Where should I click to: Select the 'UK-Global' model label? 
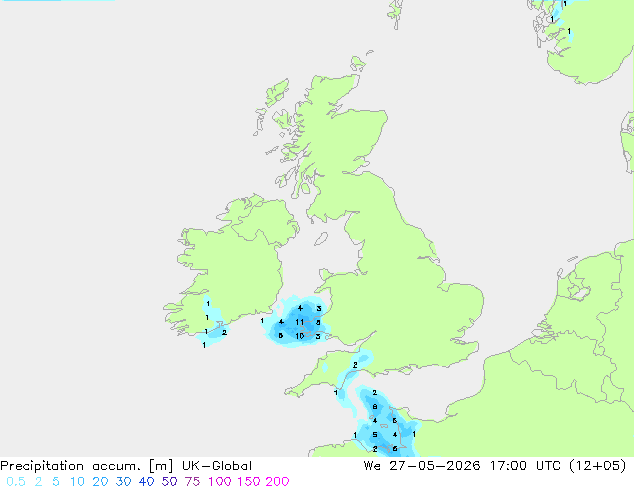coord(217,466)
